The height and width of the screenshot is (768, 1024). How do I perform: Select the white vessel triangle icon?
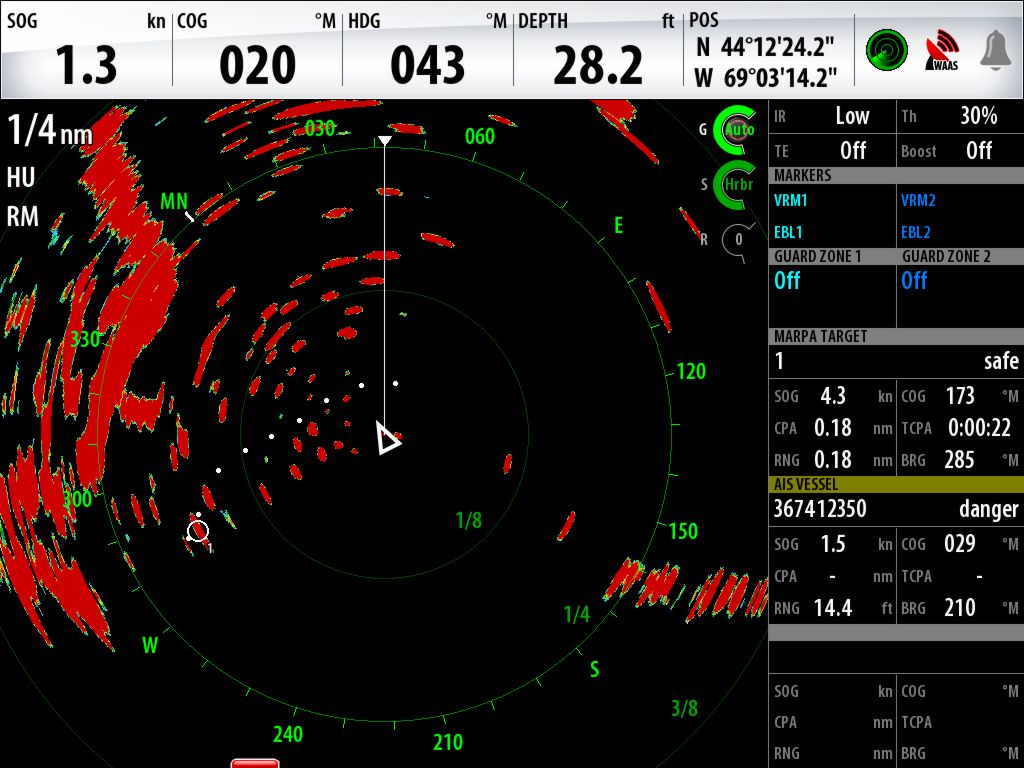[x=389, y=438]
